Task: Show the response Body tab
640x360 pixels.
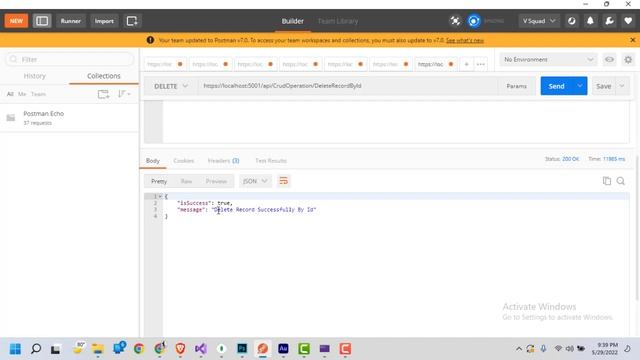Action: 153,161
